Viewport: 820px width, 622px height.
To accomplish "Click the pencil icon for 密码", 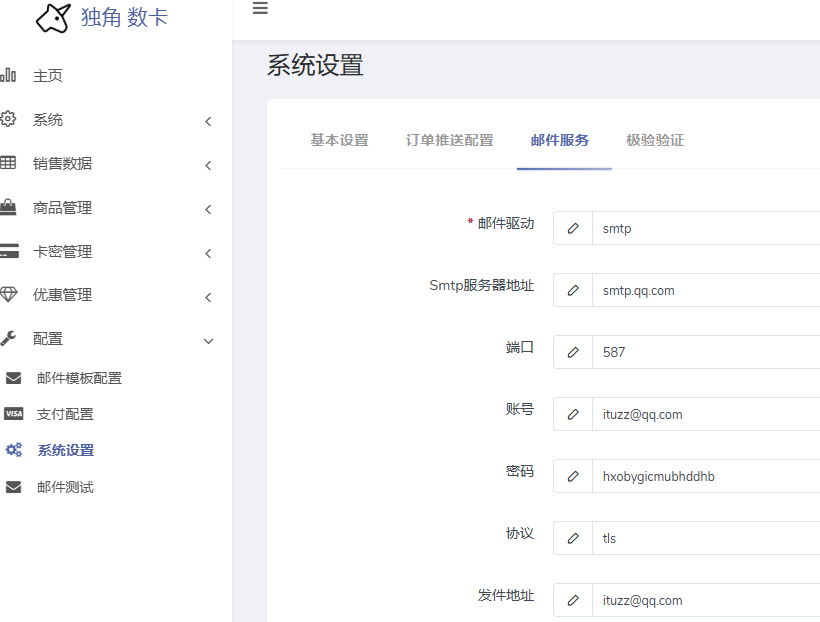I will tap(573, 476).
